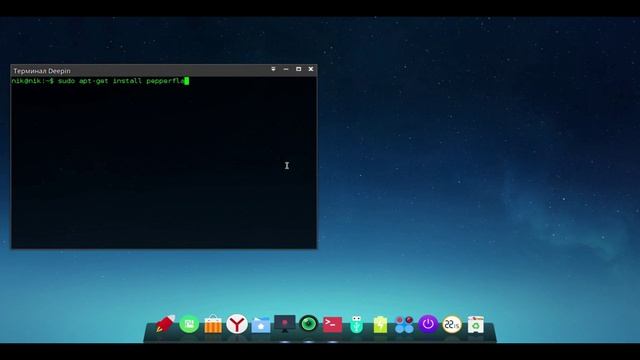Open the blue file manager folder icon

click(x=261, y=325)
